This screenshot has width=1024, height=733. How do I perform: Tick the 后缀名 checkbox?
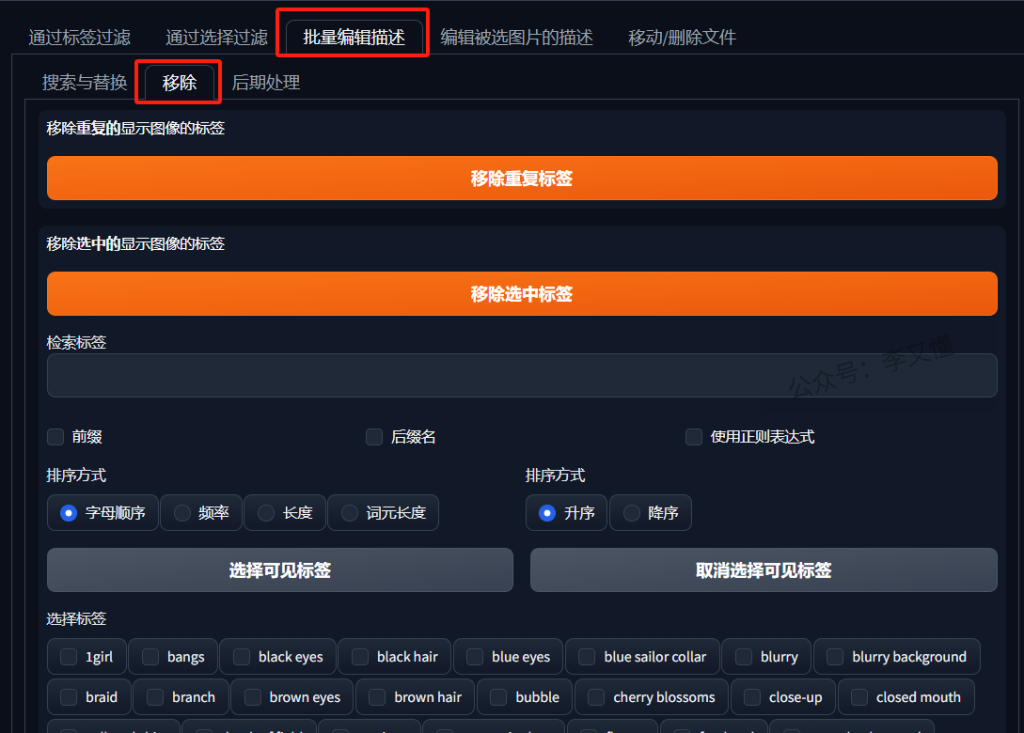[x=375, y=437]
